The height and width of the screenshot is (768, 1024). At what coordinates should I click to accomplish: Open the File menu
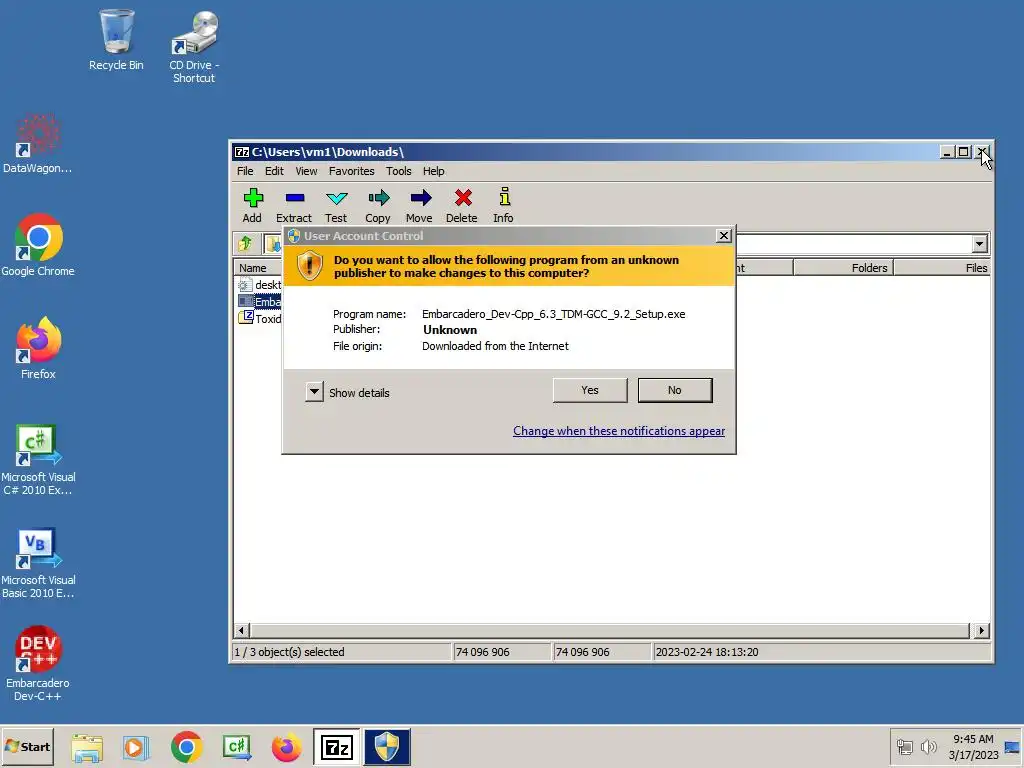click(x=245, y=171)
